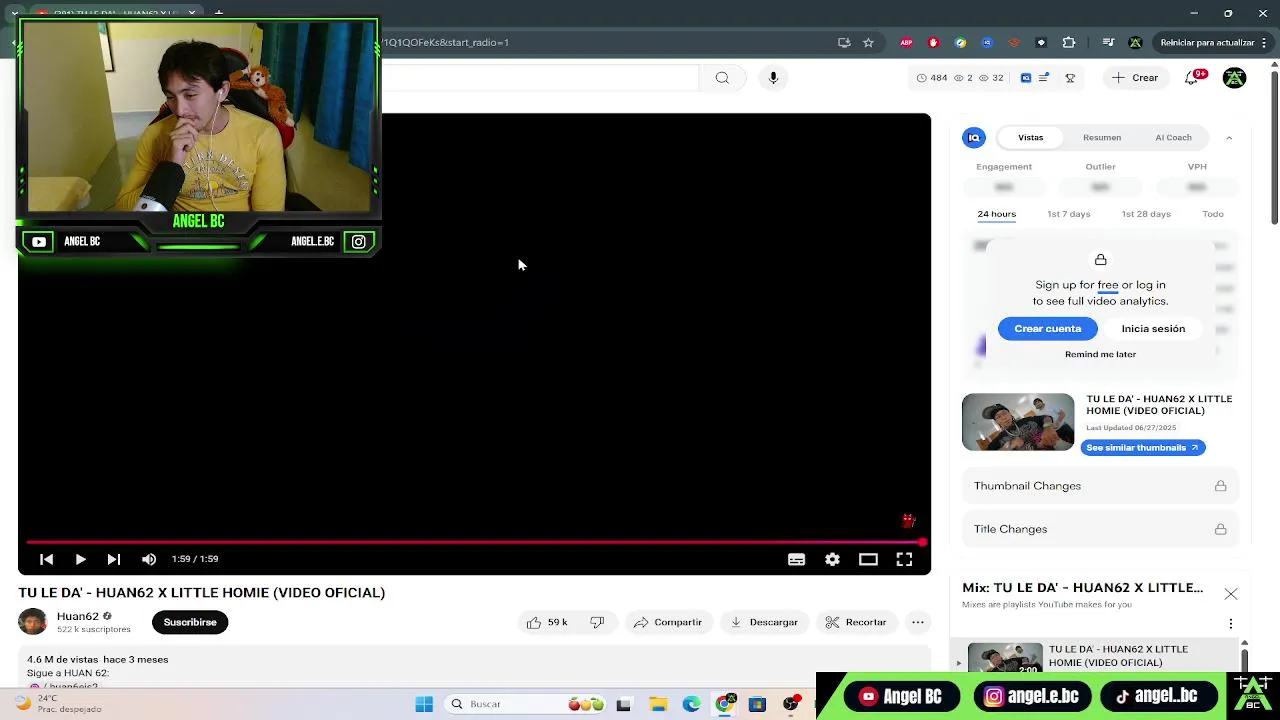Screen dimensions: 1280x720
Task: Click the red video progress bar
Action: [475, 542]
